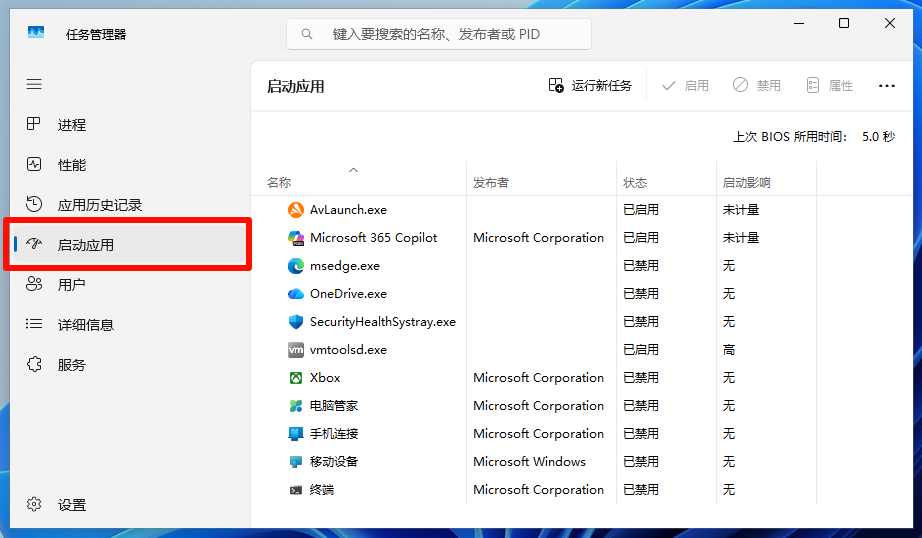Click the sort arrow above 名称 column
This screenshot has height=538, width=922.
point(353,170)
